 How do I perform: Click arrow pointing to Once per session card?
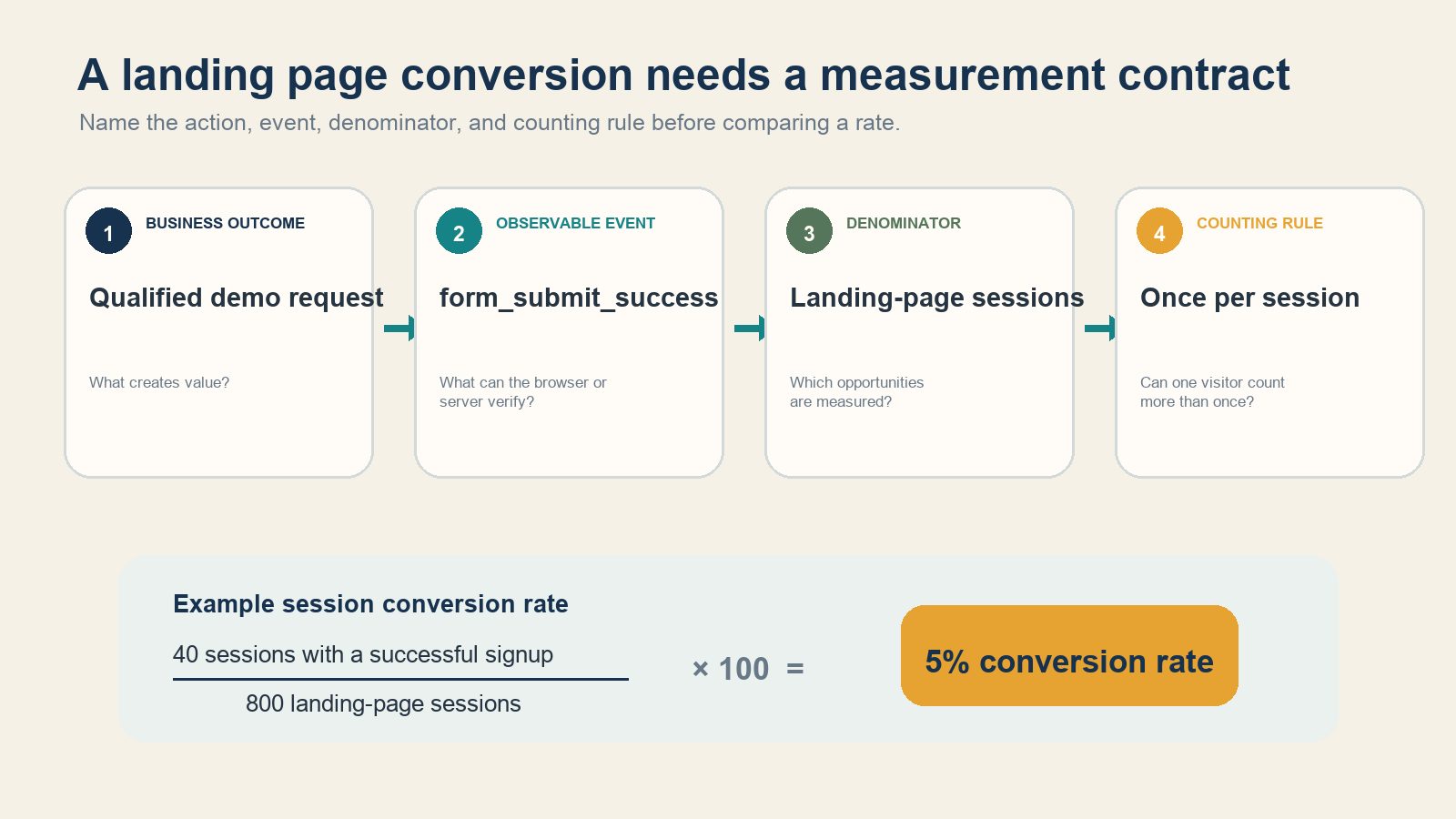coord(1099,328)
